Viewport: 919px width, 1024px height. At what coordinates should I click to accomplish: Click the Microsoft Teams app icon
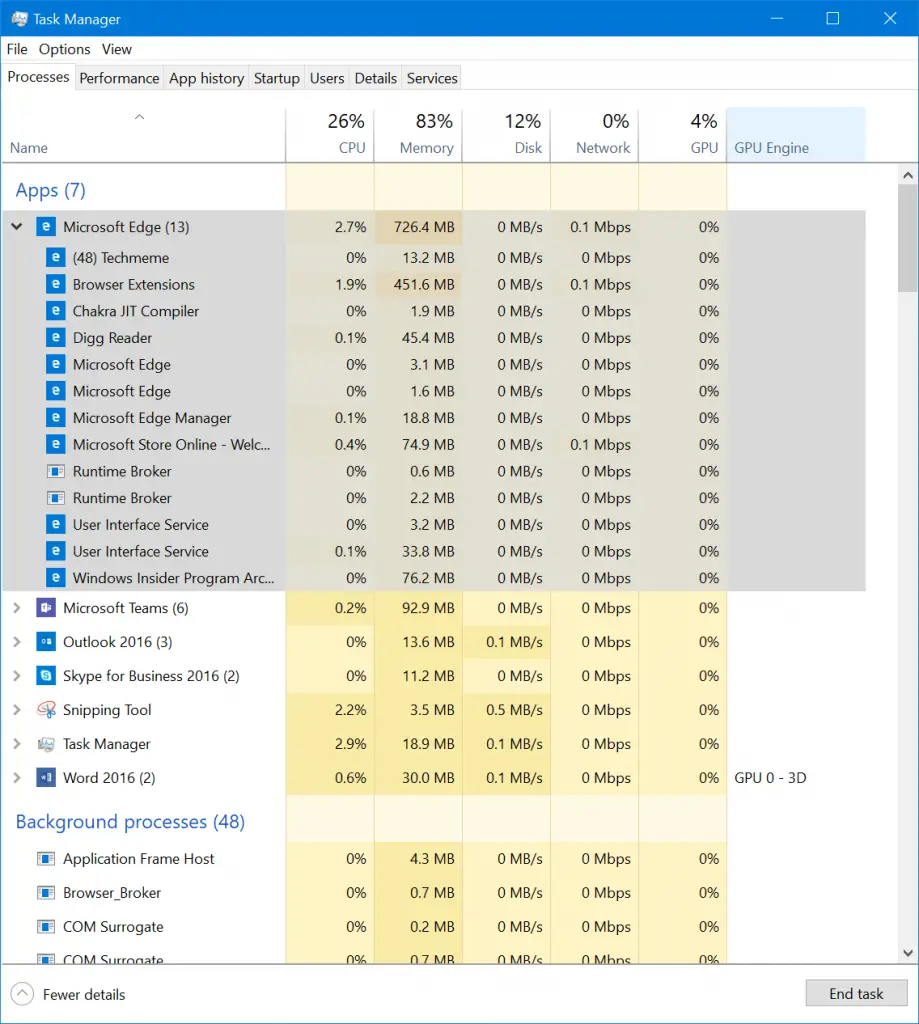45,608
